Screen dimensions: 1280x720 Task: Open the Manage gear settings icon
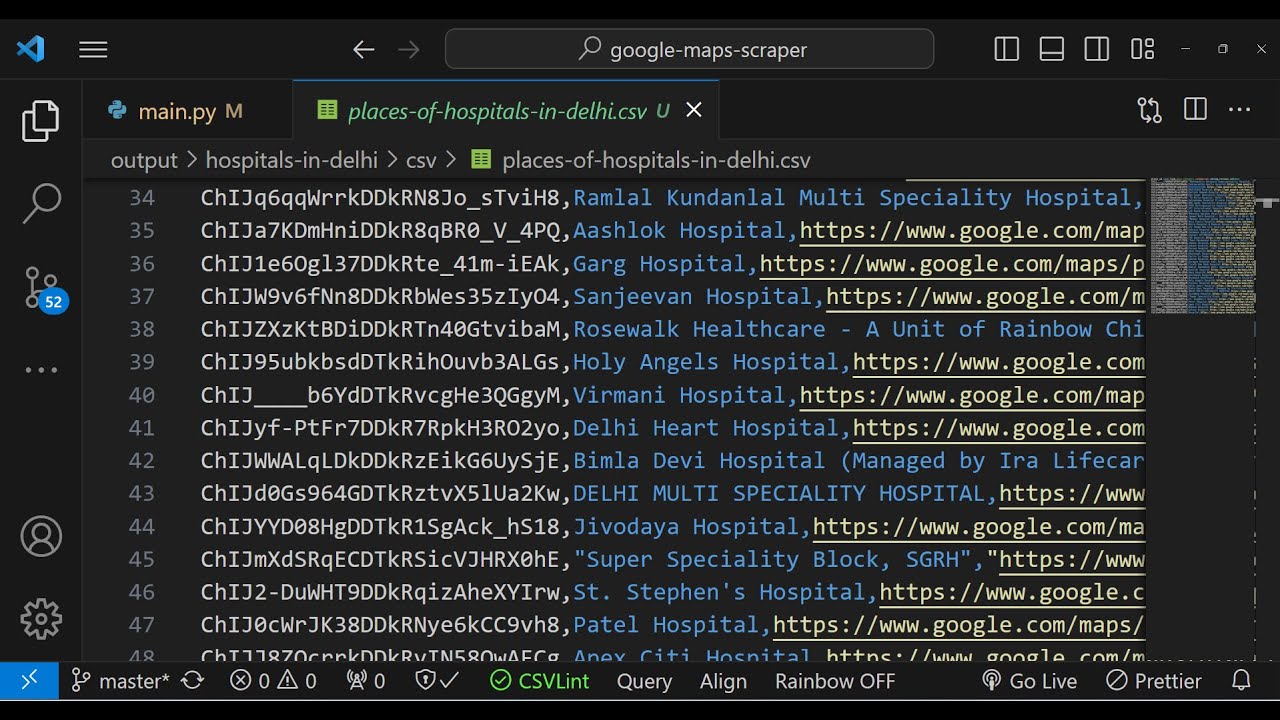tap(41, 619)
